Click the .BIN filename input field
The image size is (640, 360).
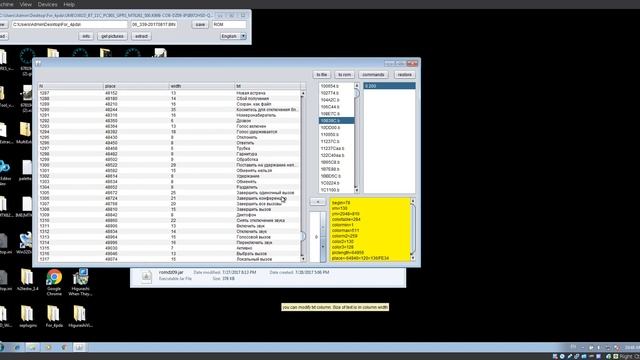point(154,24)
